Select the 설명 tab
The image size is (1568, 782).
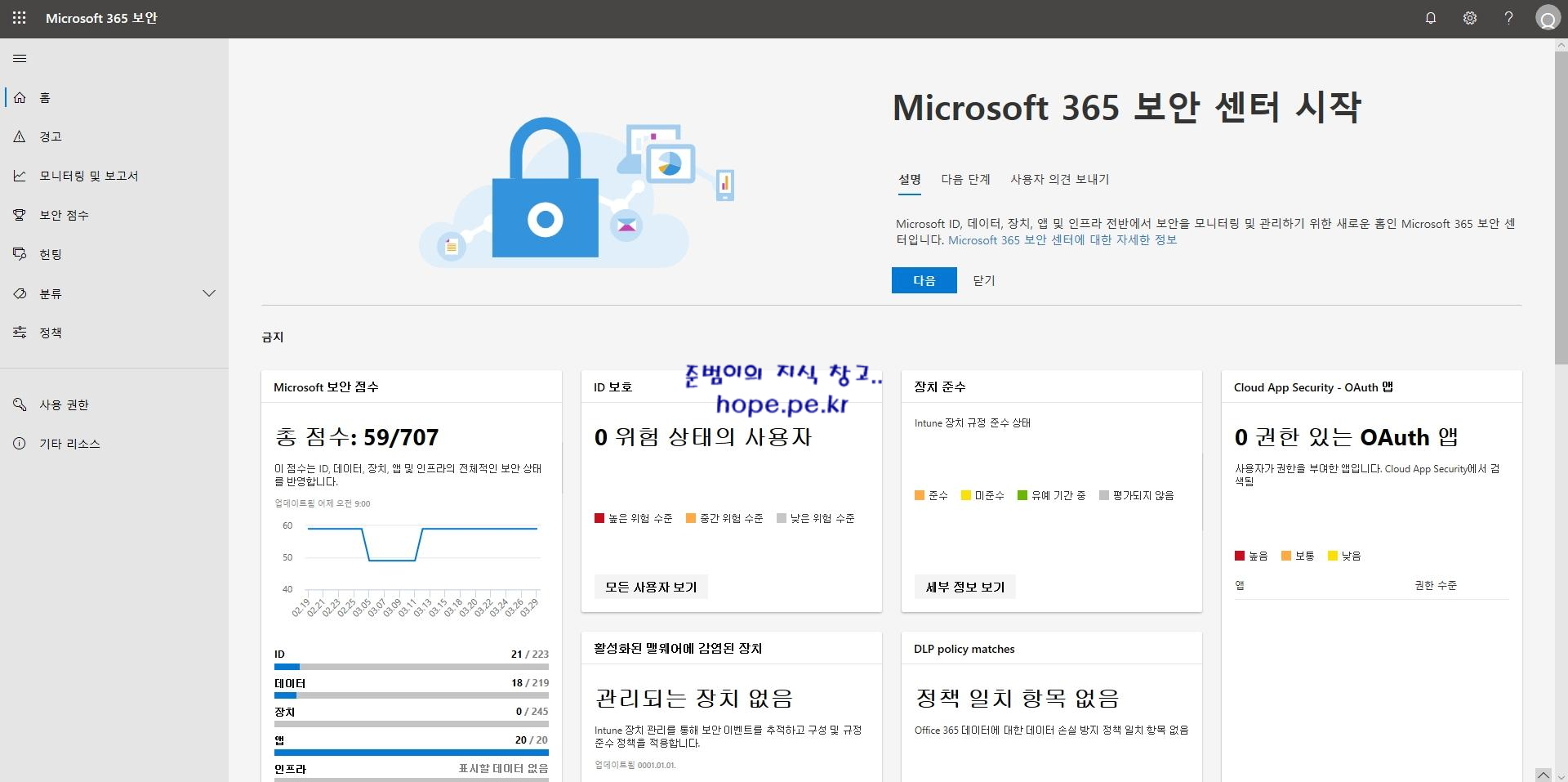pos(910,180)
